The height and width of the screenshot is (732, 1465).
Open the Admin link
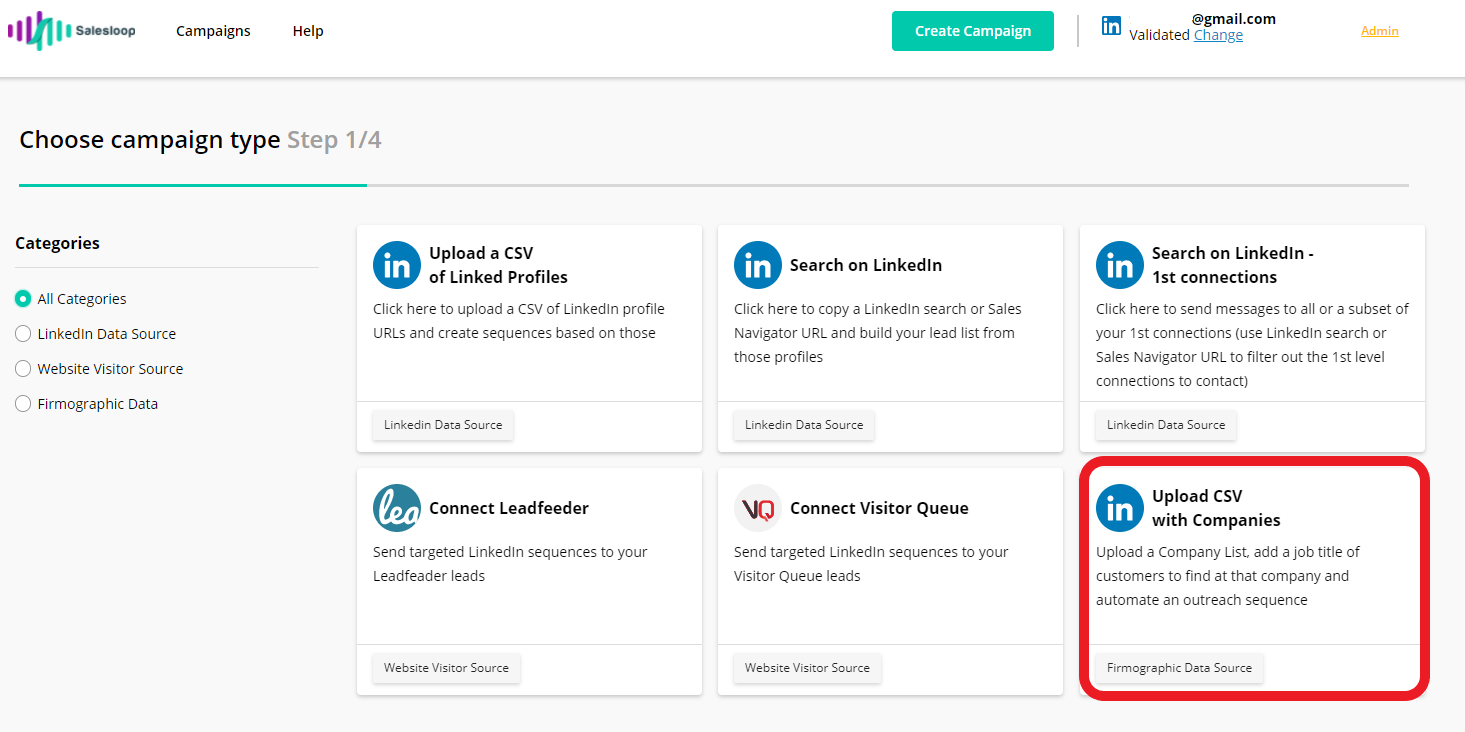(1380, 31)
